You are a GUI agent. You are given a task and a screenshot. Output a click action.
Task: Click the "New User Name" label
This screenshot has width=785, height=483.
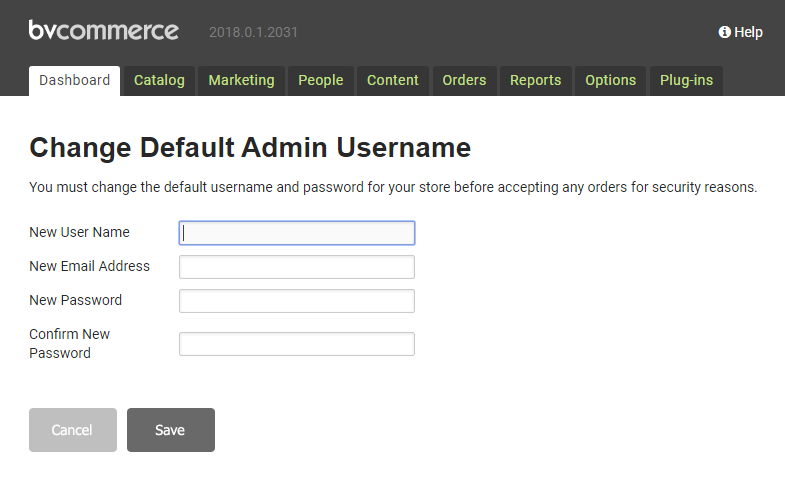click(79, 232)
